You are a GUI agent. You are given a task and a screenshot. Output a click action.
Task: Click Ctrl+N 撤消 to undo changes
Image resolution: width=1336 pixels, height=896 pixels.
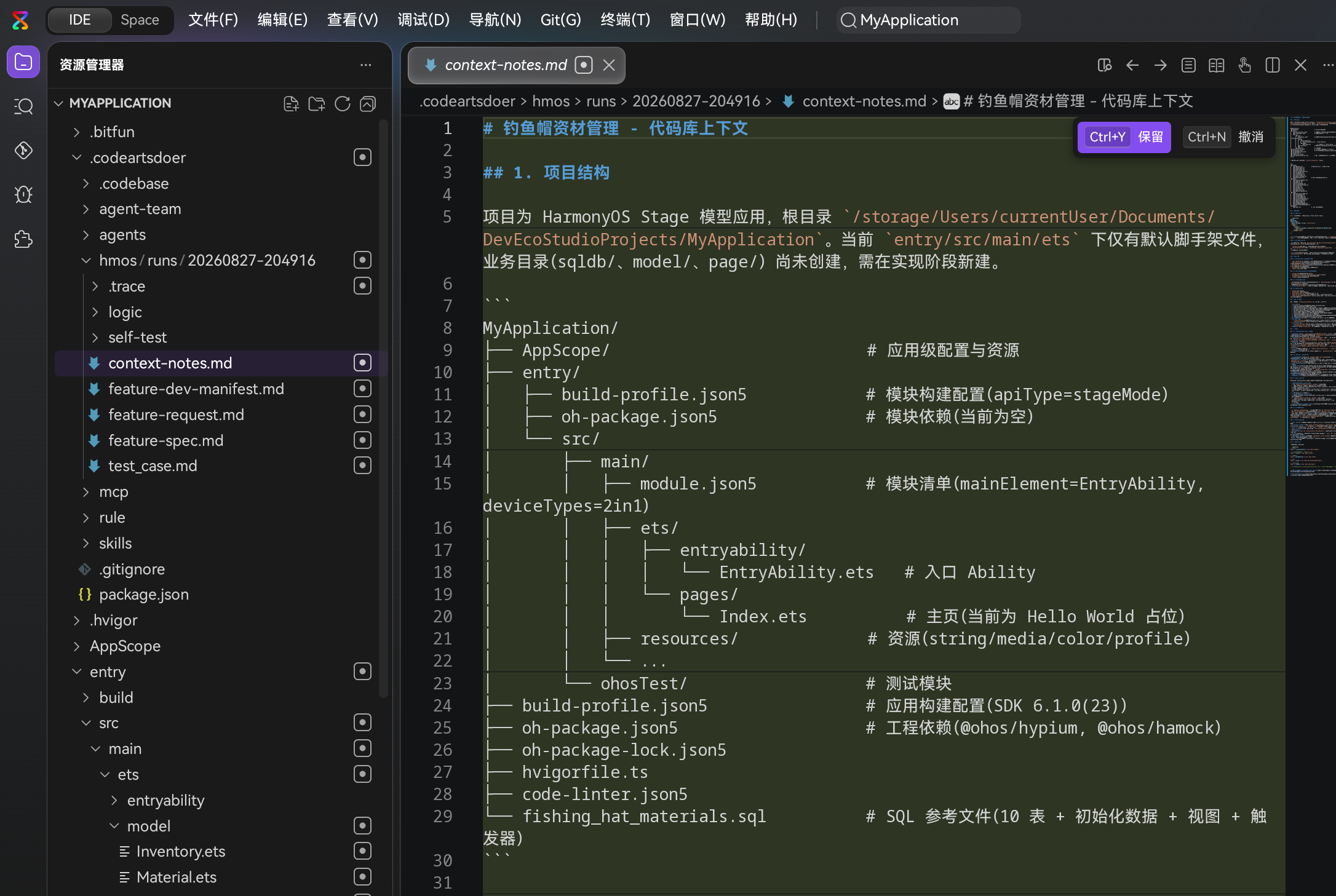coord(1225,137)
